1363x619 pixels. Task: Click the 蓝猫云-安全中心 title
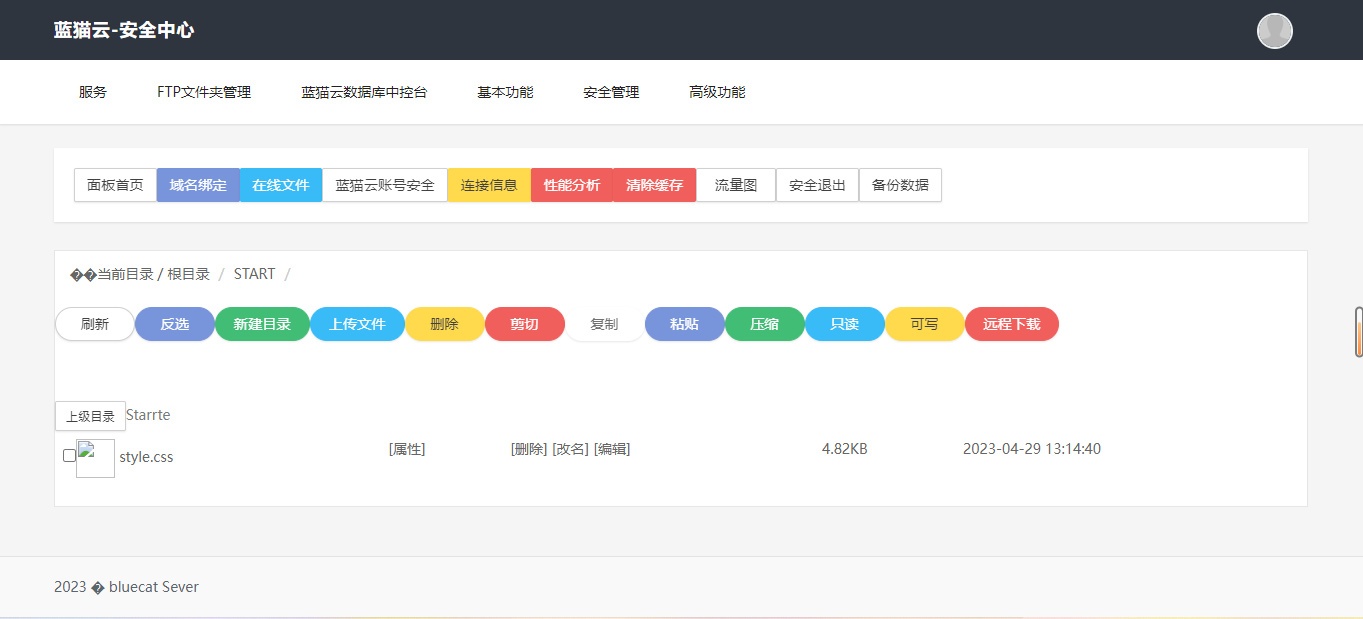pyautogui.click(x=124, y=30)
